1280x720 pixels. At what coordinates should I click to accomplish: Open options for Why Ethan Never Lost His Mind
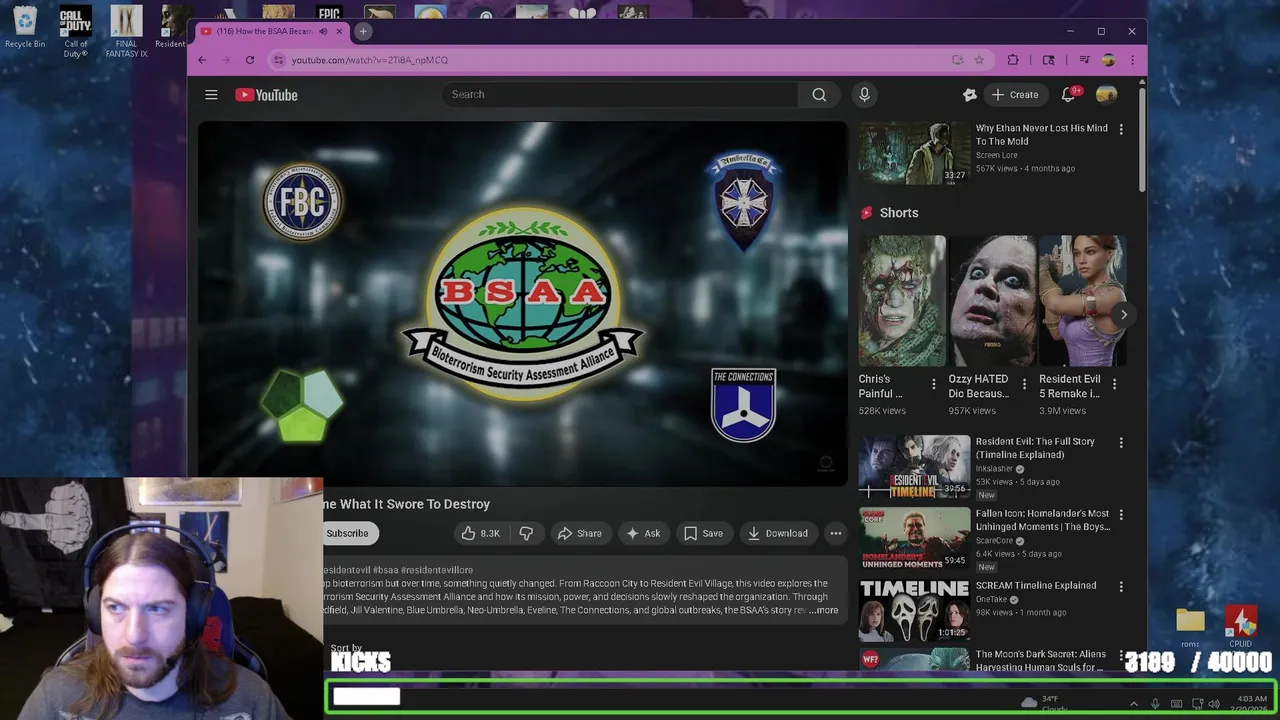click(x=1121, y=130)
